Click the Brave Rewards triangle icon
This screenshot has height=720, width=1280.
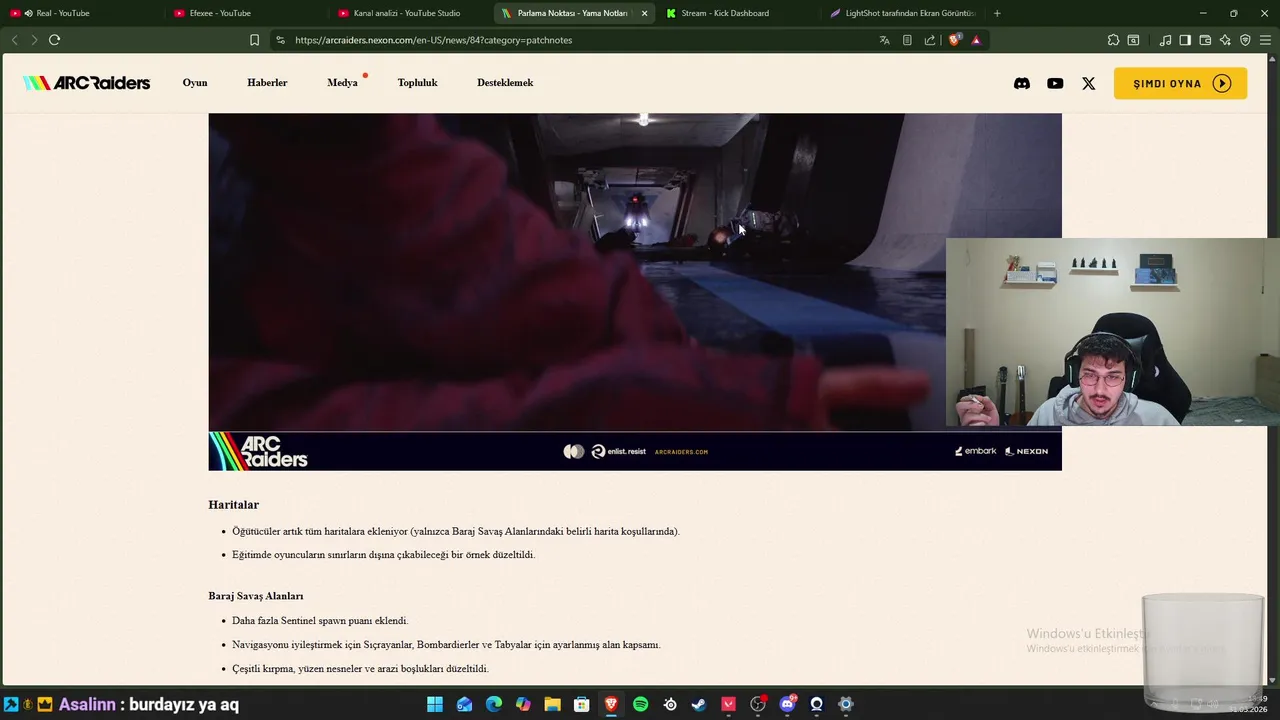click(x=976, y=40)
